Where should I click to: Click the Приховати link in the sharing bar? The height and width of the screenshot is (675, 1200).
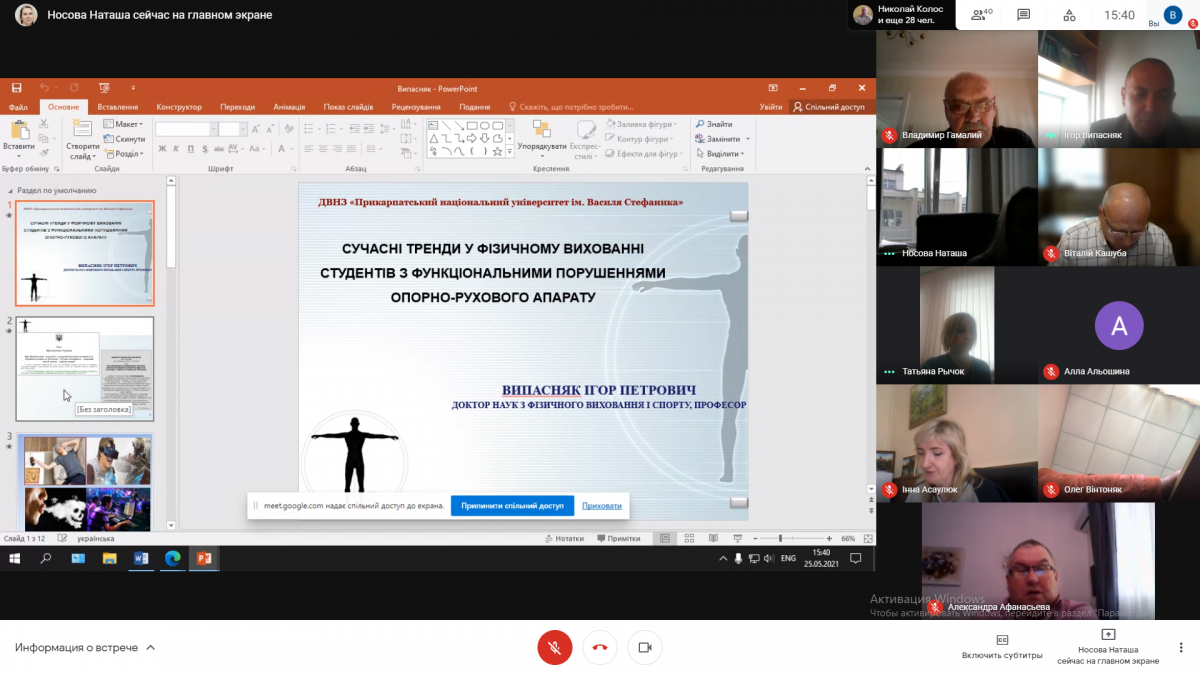(601, 506)
